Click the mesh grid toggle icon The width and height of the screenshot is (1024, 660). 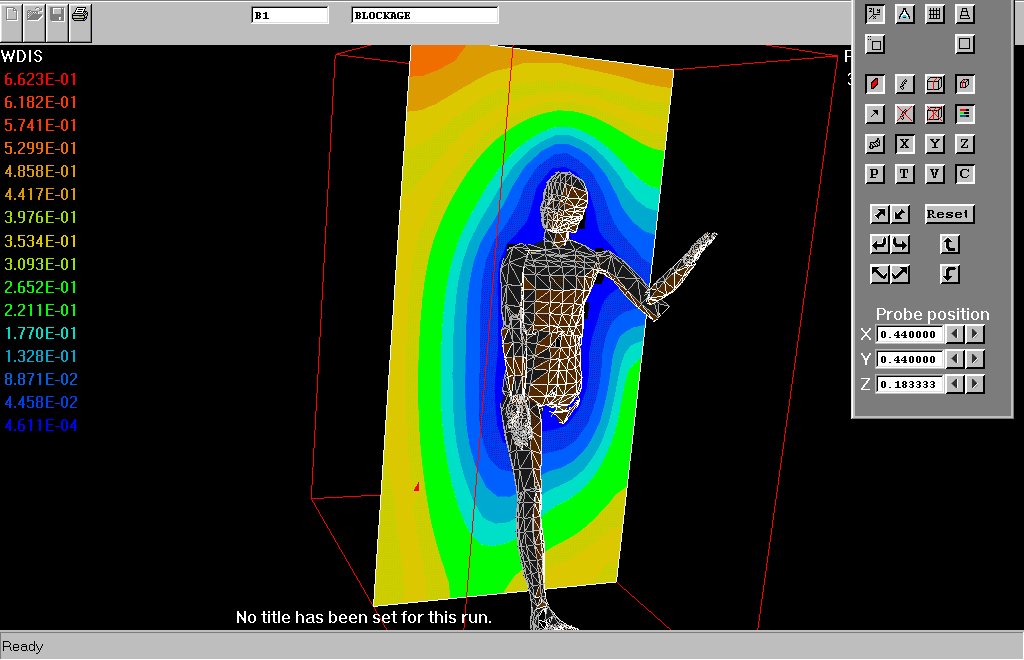[x=934, y=14]
